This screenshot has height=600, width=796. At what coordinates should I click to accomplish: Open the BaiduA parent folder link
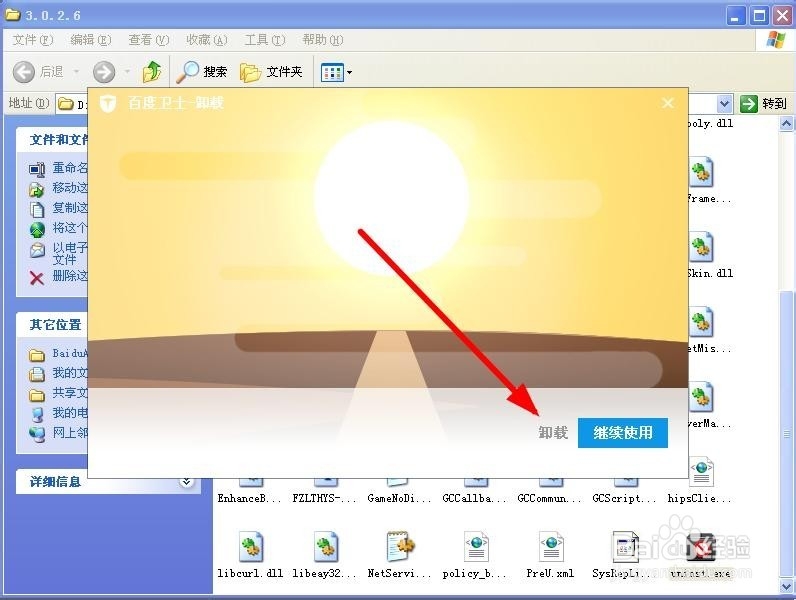[x=70, y=353]
